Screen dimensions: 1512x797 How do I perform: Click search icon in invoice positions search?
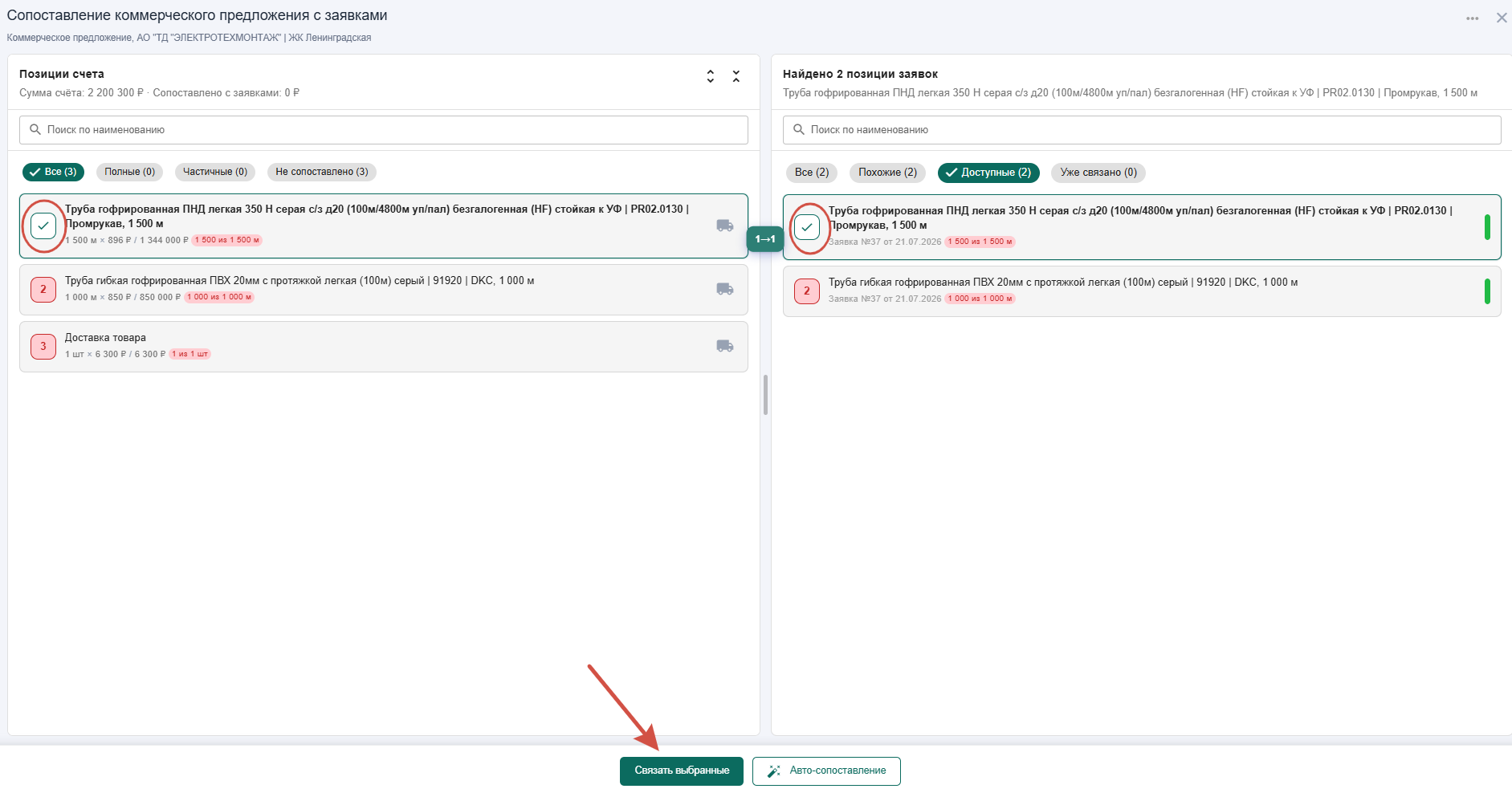coord(35,129)
